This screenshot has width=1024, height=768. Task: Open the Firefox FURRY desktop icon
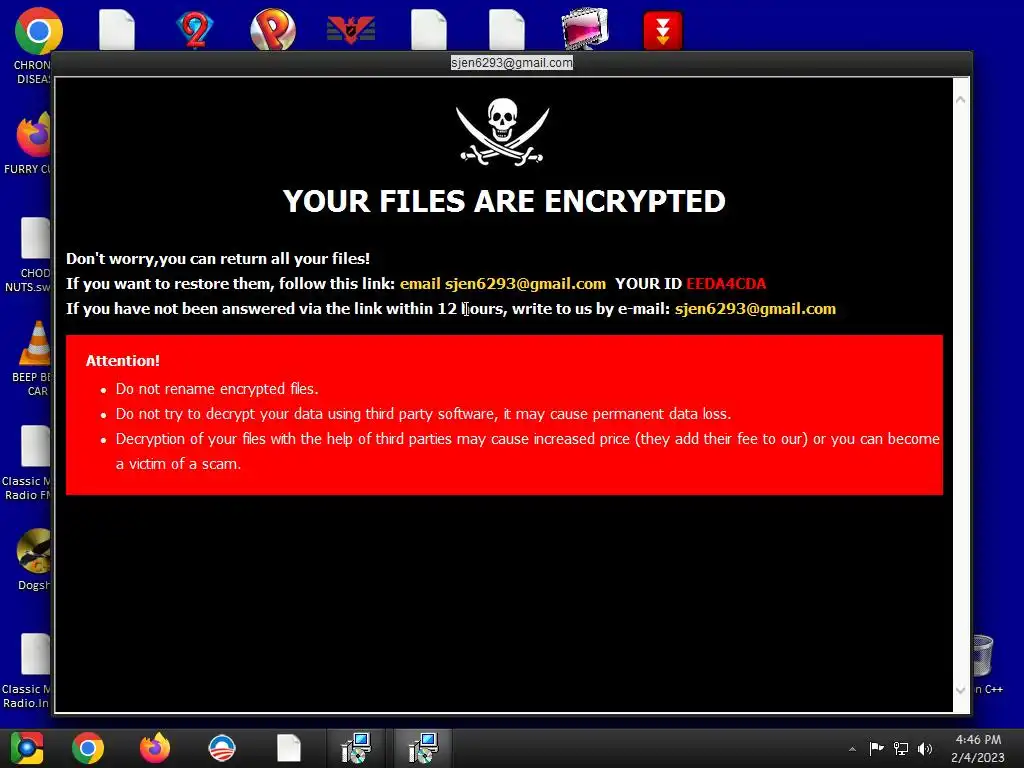coord(33,135)
